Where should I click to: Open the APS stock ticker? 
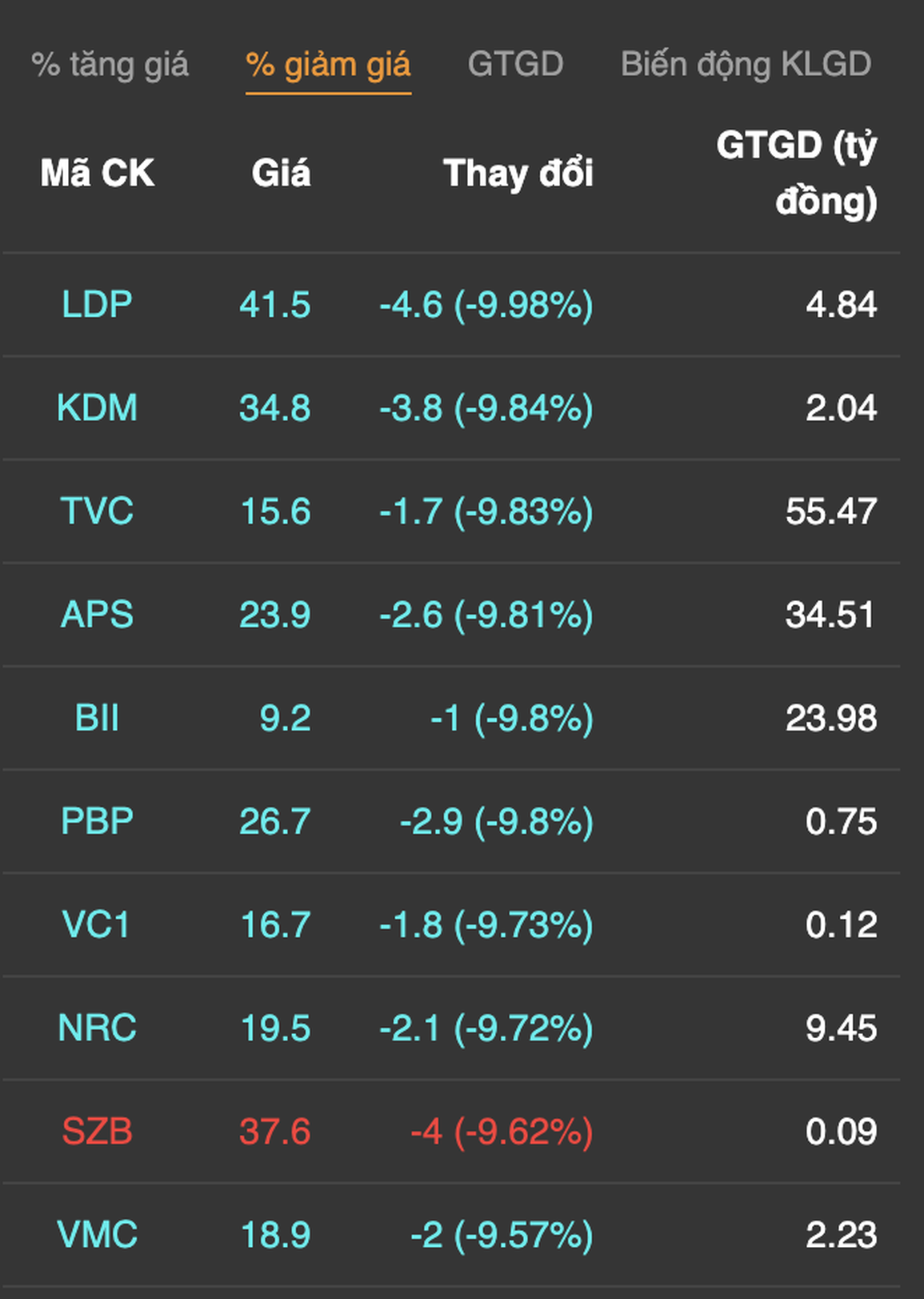click(97, 615)
